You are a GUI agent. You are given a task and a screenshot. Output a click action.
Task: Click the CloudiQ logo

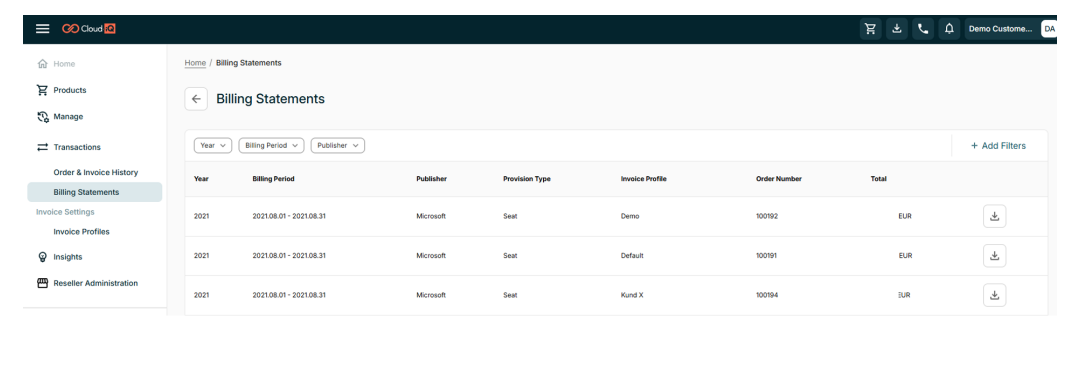(89, 29)
